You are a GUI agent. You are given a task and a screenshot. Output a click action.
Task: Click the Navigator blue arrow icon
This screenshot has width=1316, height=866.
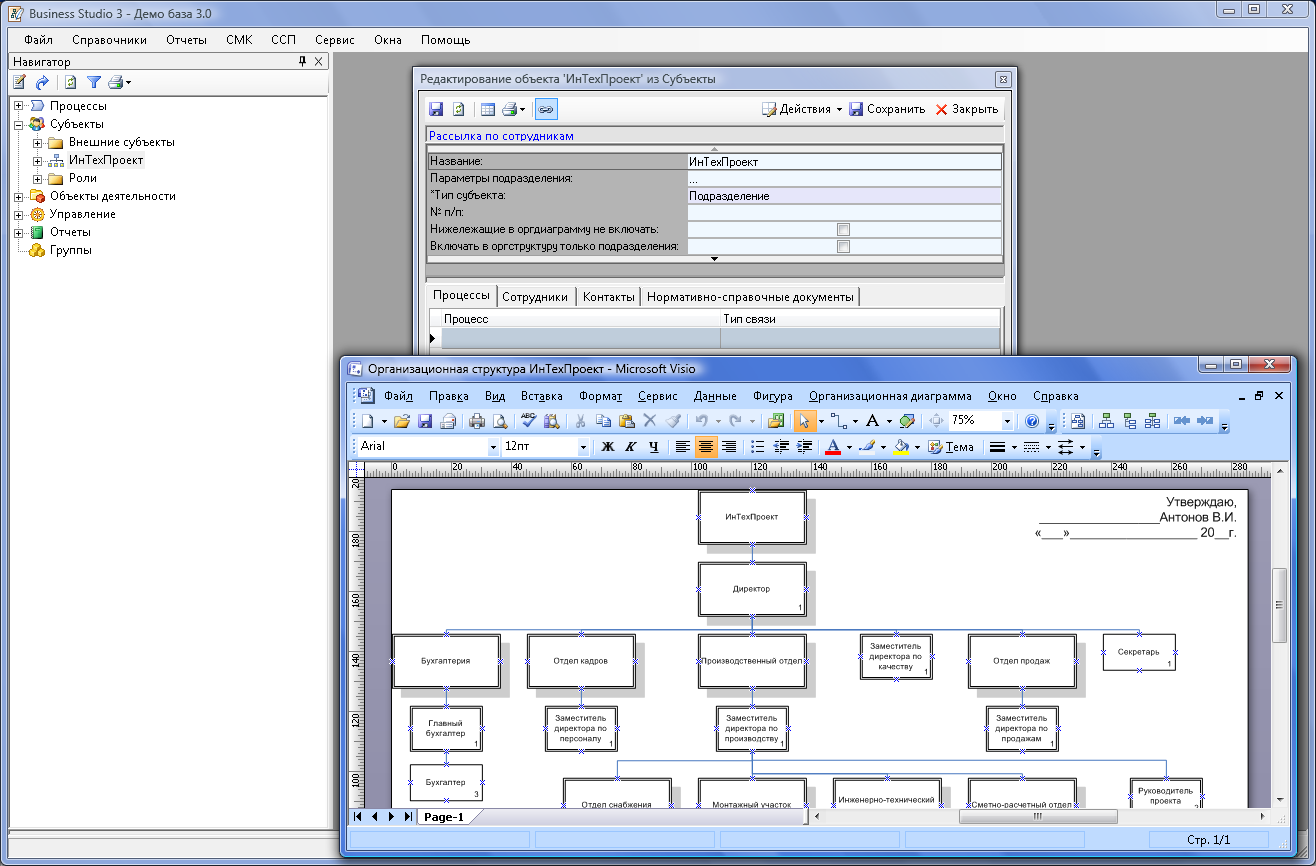(42, 82)
